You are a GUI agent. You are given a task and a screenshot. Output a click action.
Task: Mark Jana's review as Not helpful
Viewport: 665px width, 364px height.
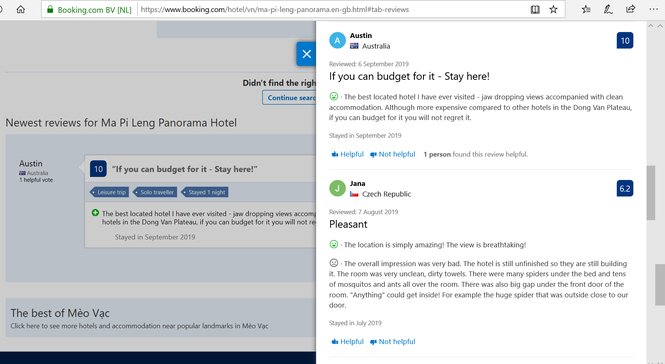pyautogui.click(x=393, y=342)
